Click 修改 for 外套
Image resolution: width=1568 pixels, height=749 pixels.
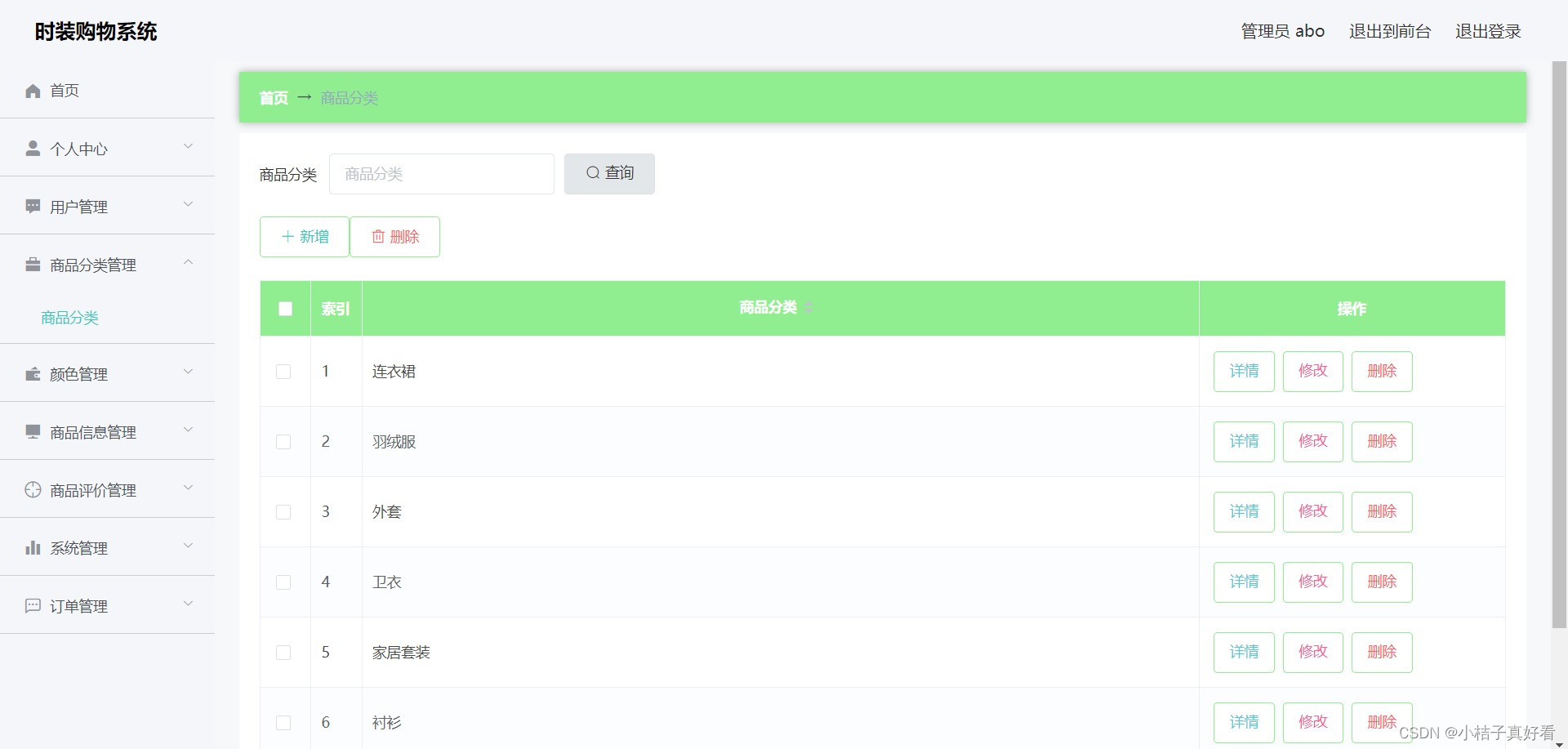pyautogui.click(x=1313, y=512)
